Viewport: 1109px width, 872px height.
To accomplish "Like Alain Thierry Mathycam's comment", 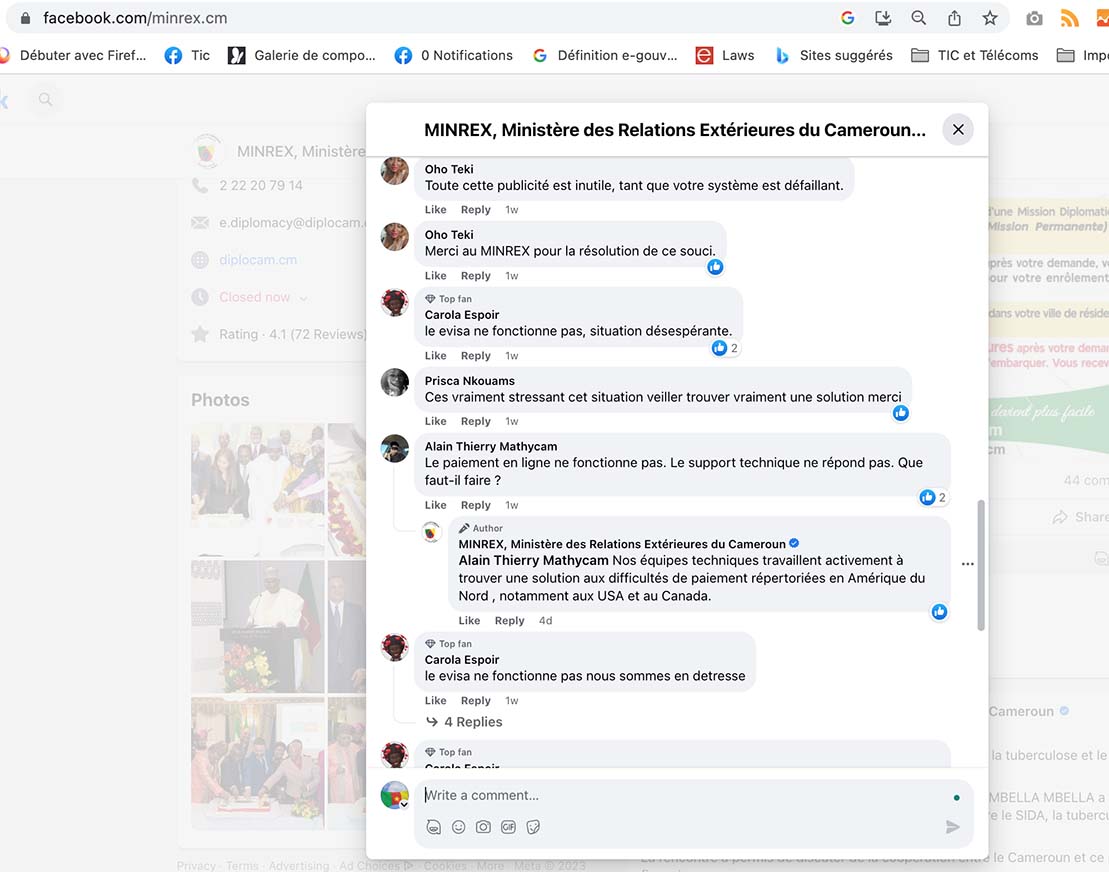I will click(x=435, y=505).
